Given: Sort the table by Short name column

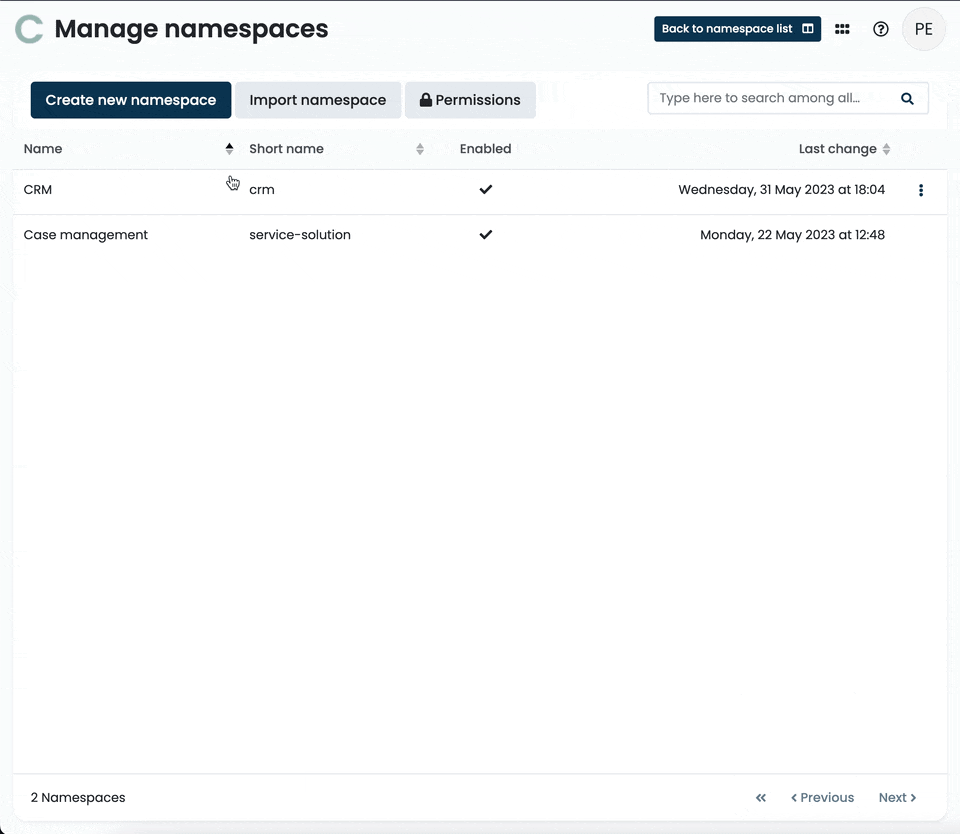Looking at the screenshot, I should (x=419, y=148).
